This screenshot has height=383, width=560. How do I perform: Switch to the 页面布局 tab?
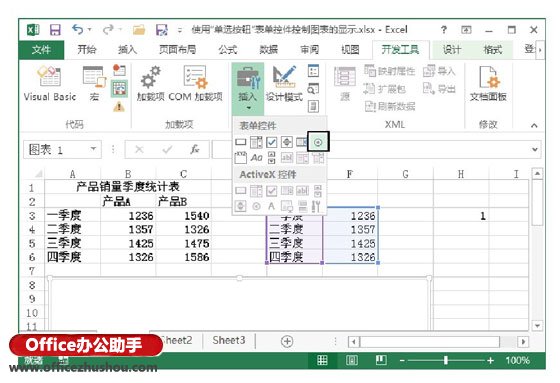click(x=178, y=50)
